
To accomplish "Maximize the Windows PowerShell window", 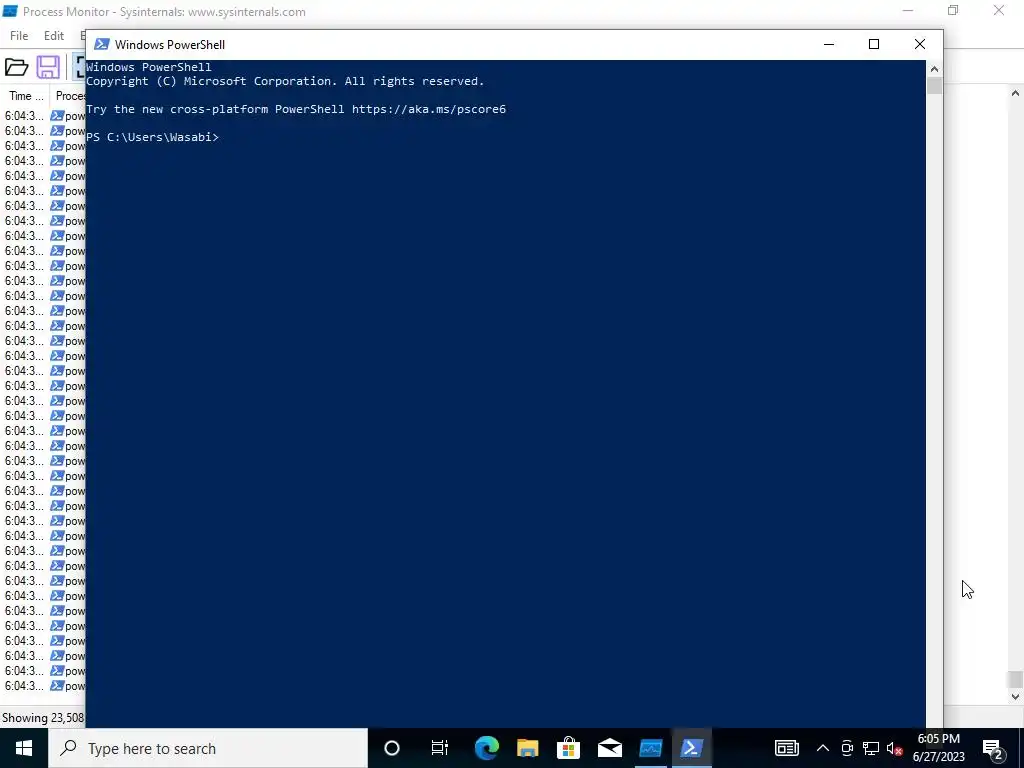I will (874, 44).
